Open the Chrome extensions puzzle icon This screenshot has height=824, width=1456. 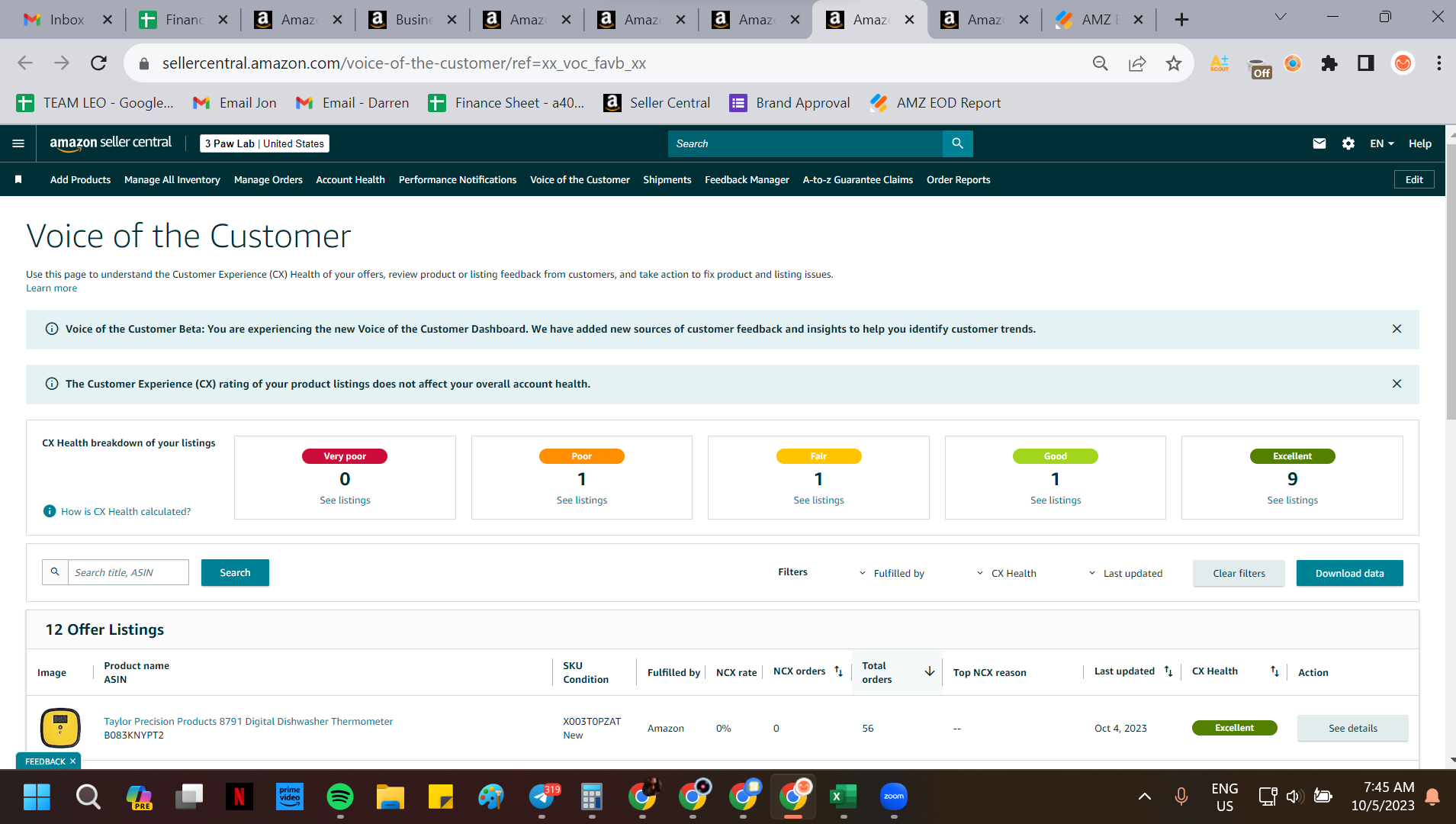click(x=1329, y=63)
